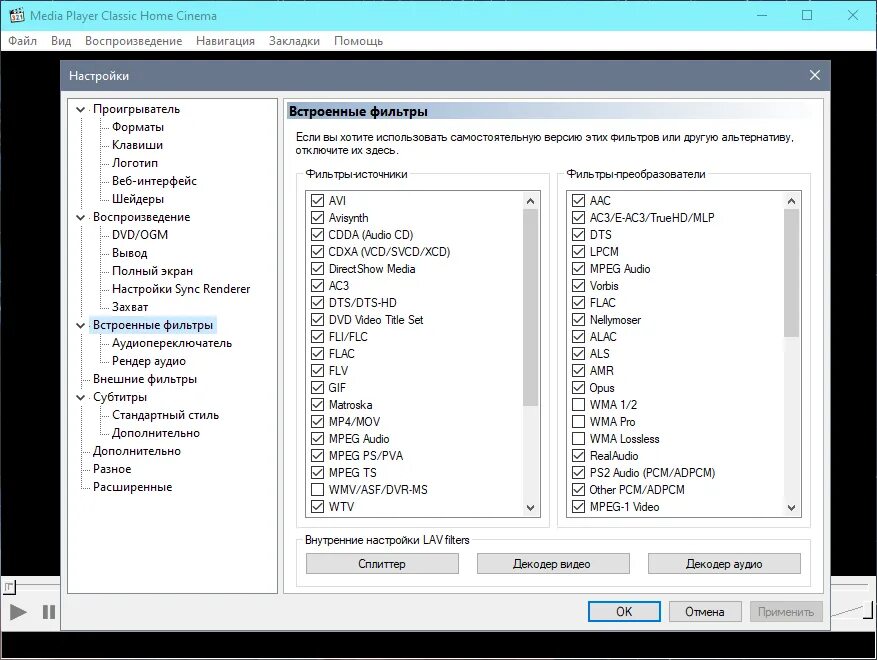
Task: Uncheck the CDDA (Audio CD) filter
Action: (317, 234)
